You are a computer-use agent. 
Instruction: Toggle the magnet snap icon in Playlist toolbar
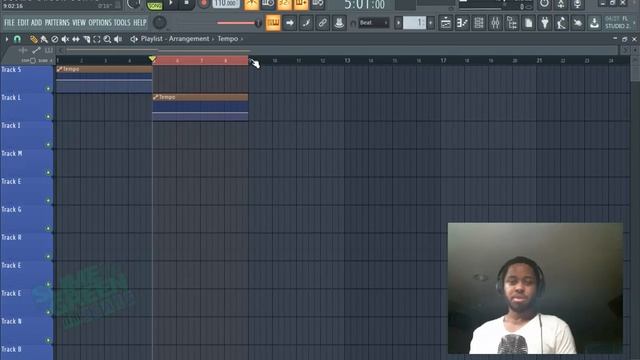(x=17, y=39)
